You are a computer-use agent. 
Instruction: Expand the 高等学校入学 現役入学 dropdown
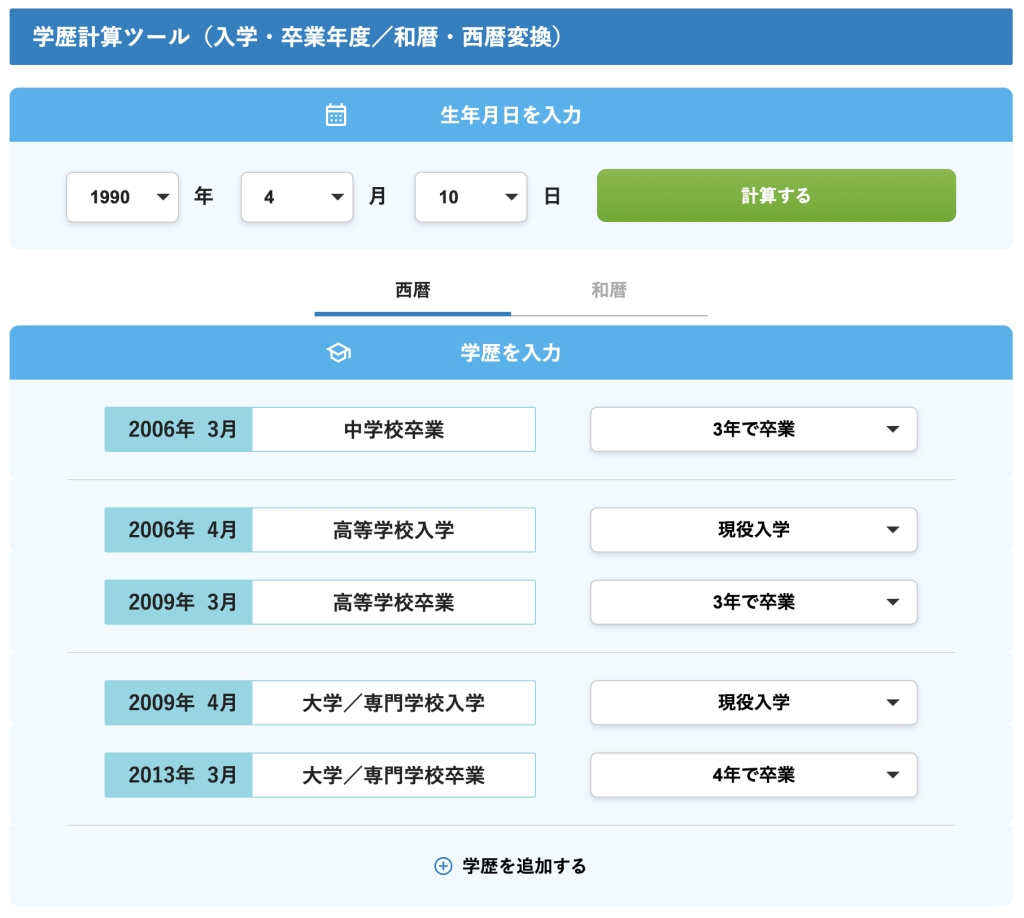[x=753, y=529]
